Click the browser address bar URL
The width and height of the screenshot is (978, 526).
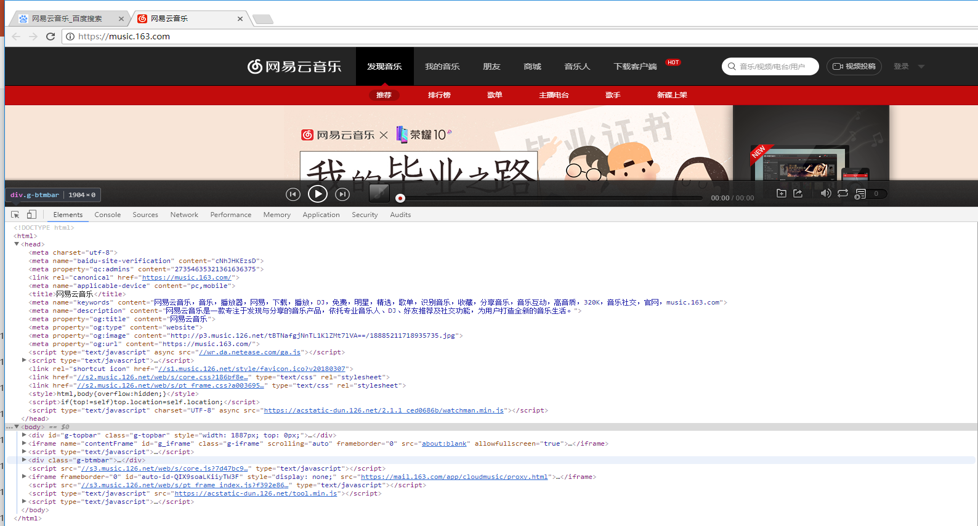coord(124,36)
